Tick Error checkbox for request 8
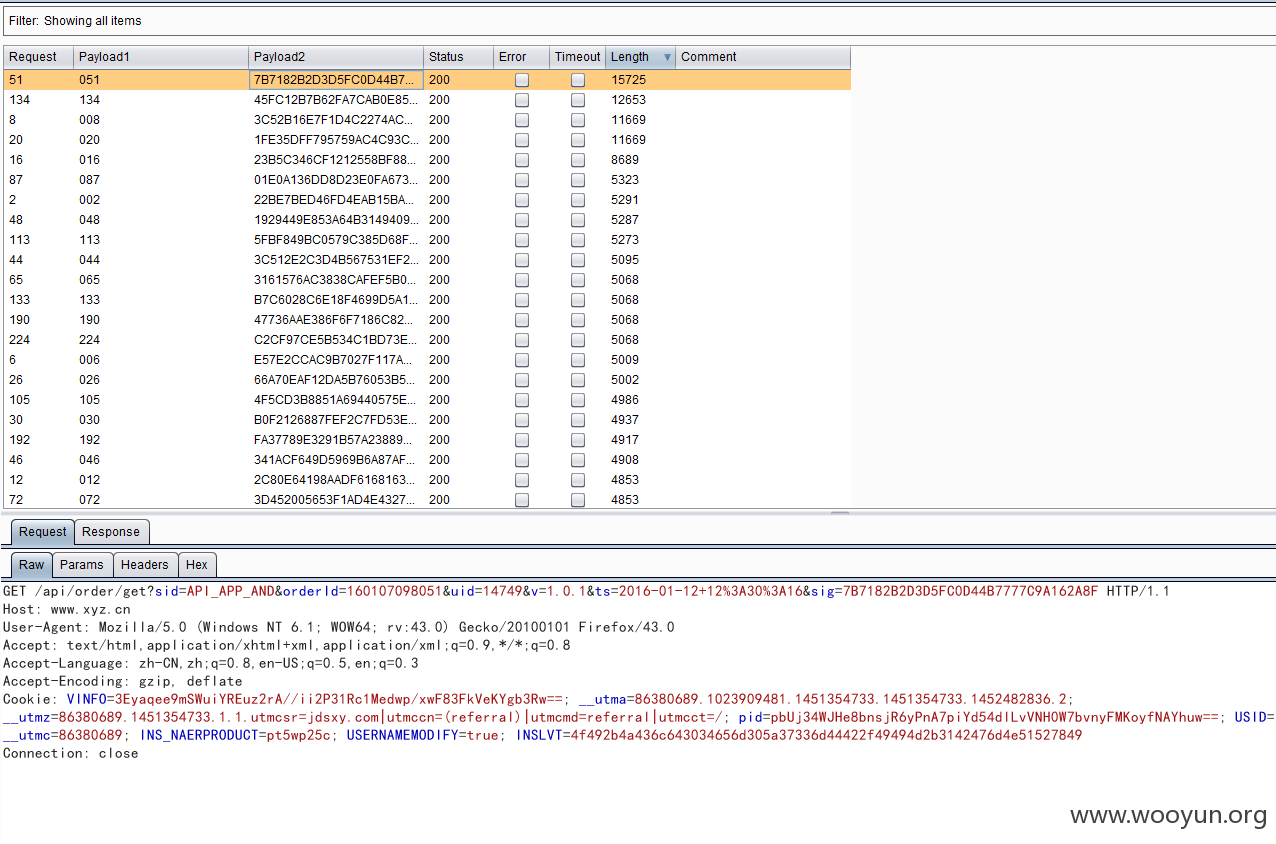The image size is (1276, 844). (522, 120)
